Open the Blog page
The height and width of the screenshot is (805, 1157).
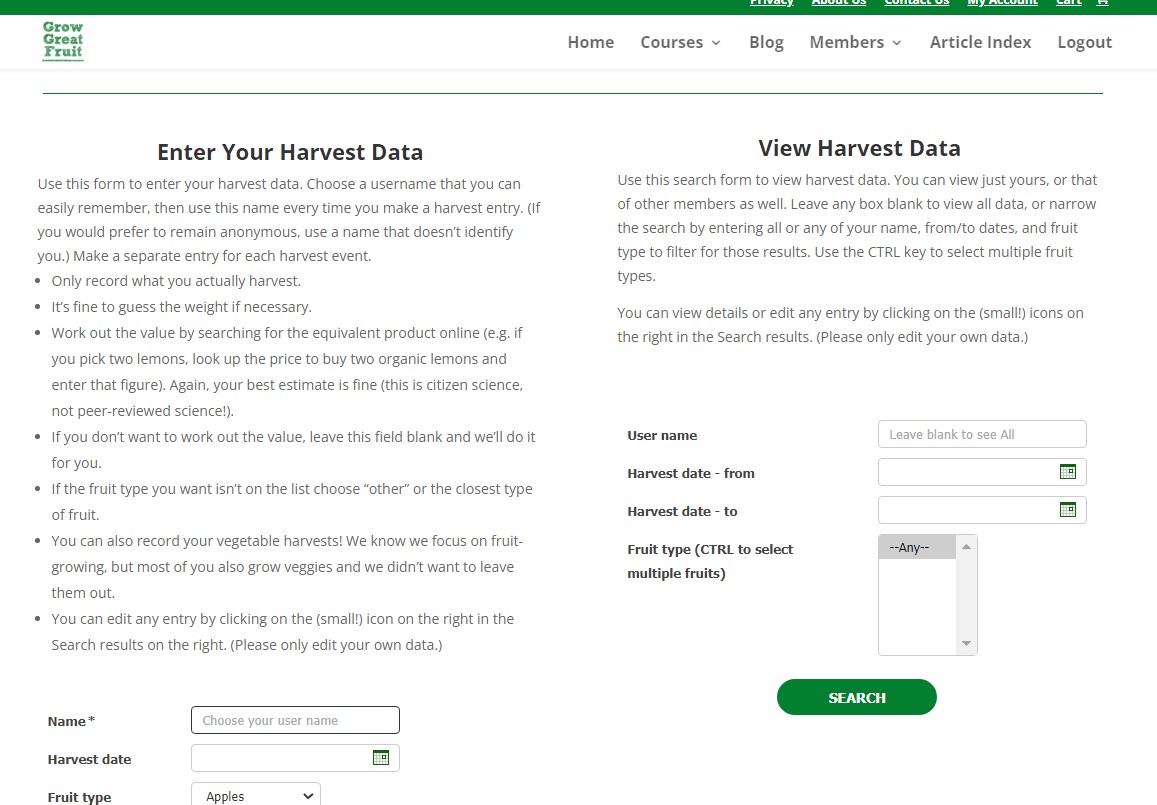pyautogui.click(x=766, y=42)
